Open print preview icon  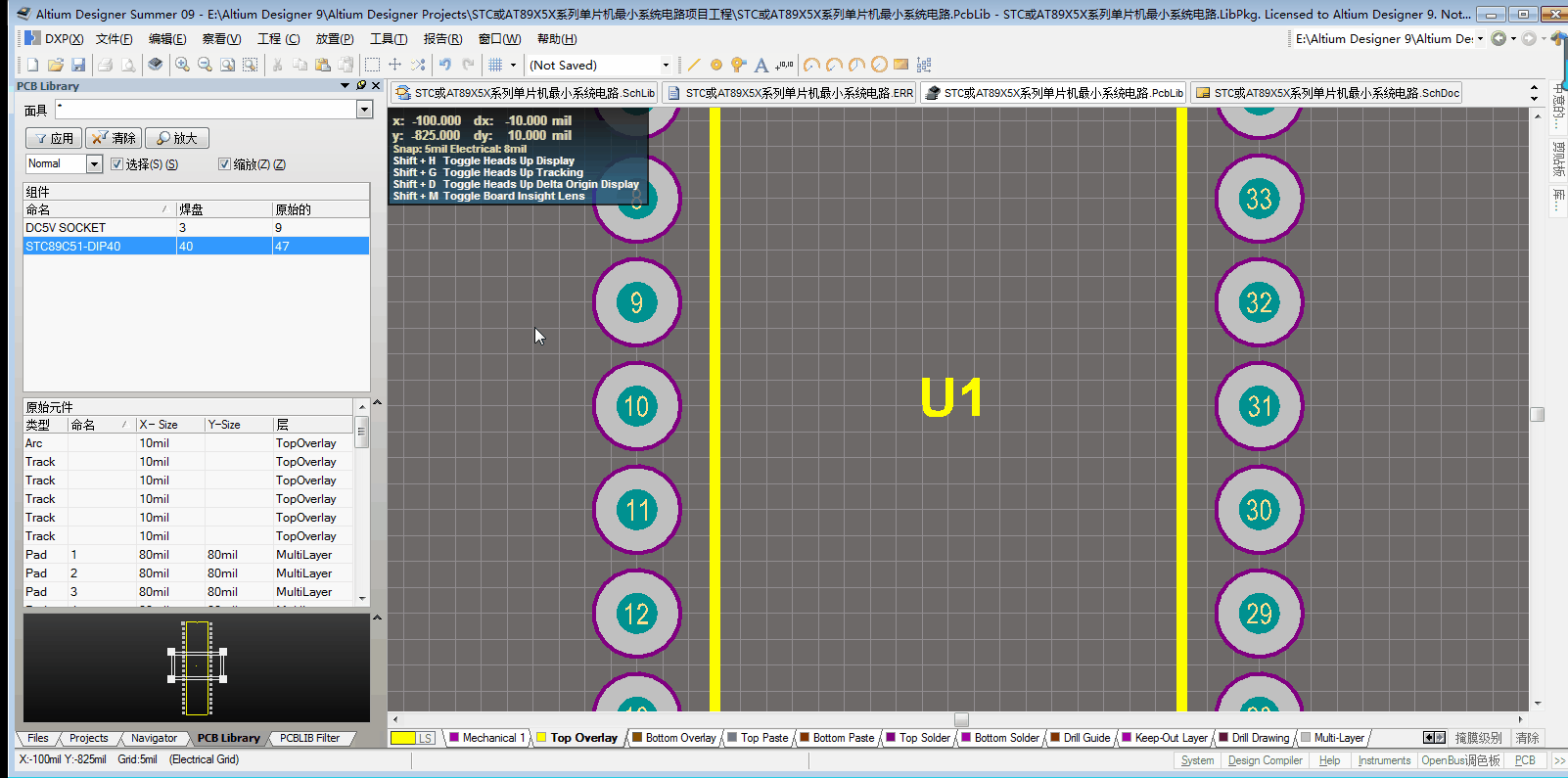[x=128, y=65]
